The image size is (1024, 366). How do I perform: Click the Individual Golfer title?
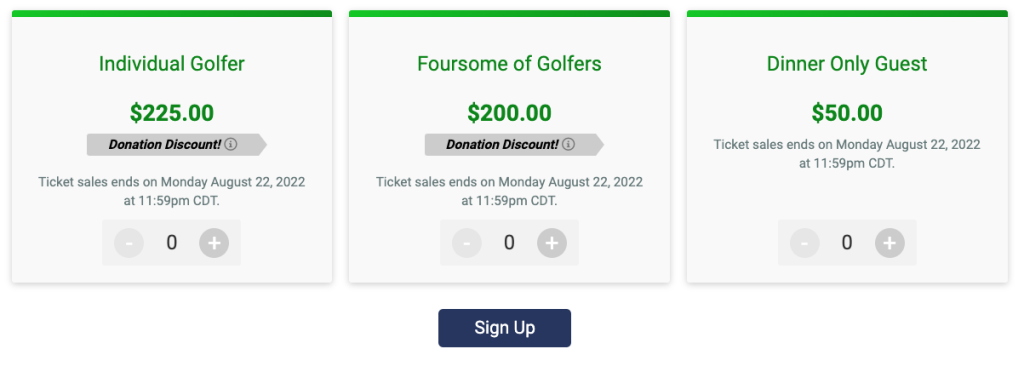pyautogui.click(x=172, y=64)
